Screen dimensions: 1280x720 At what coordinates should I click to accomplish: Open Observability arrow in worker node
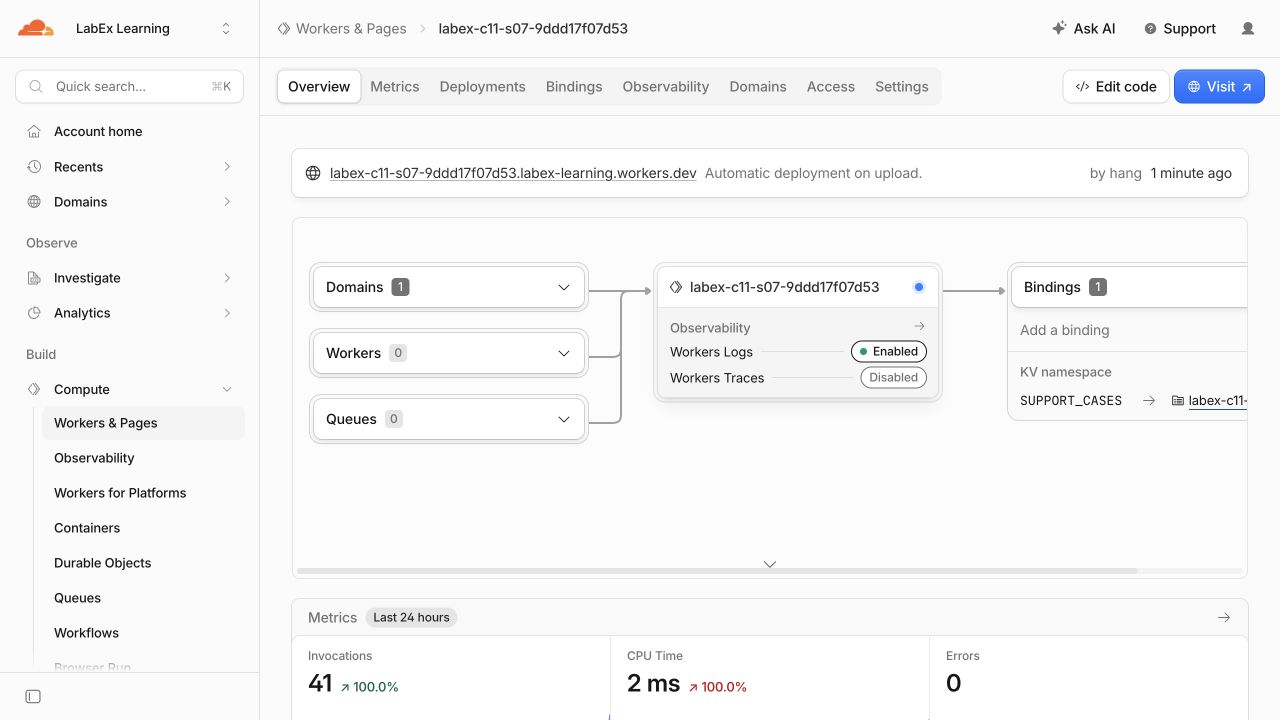click(919, 327)
